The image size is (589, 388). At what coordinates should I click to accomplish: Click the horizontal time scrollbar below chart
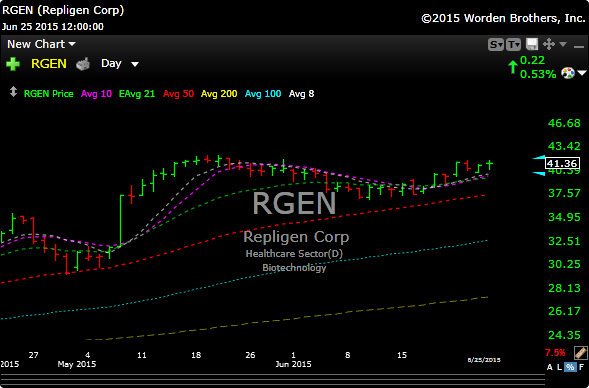272,379
